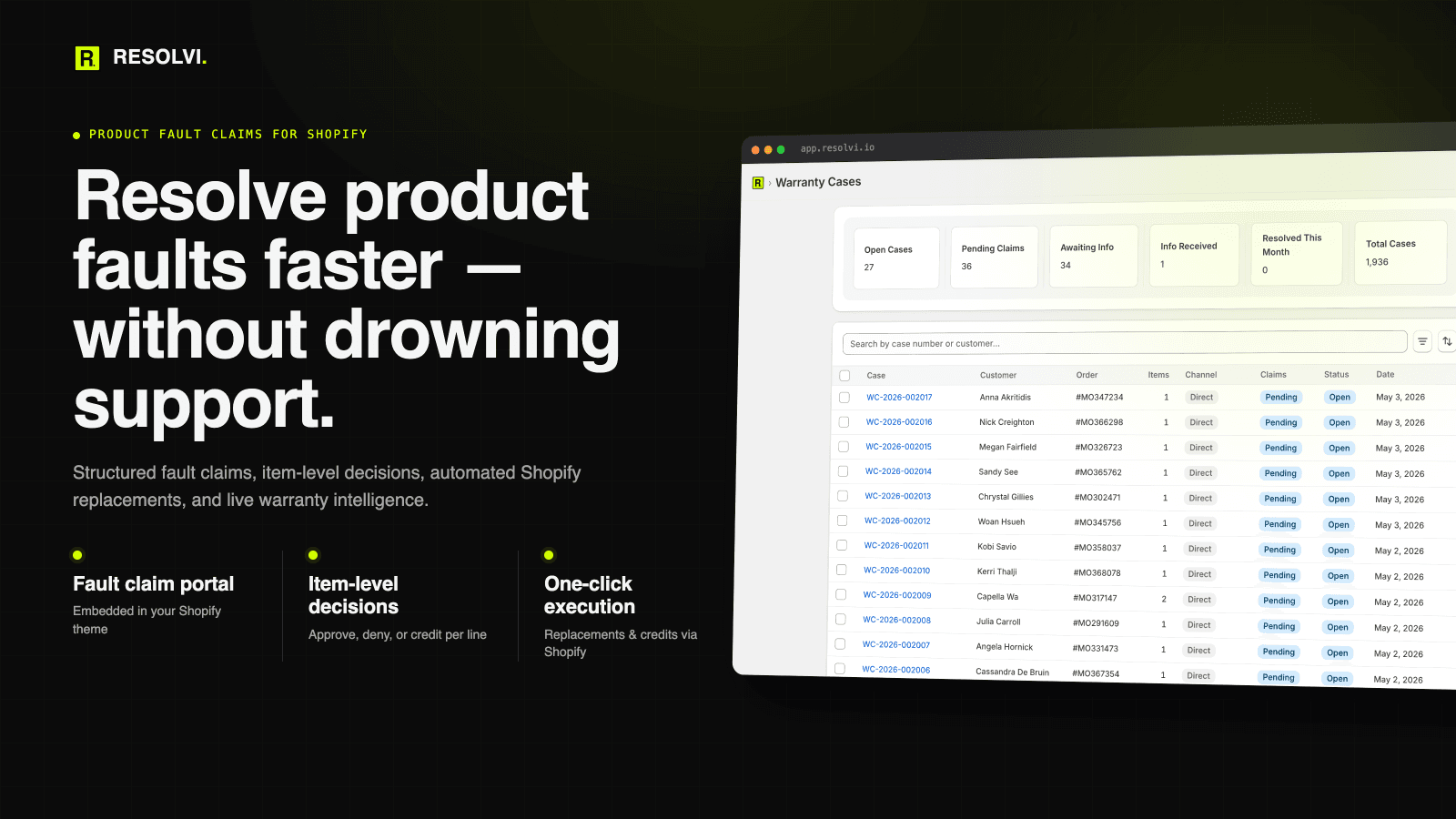Click the sort arrows icon beside filter
The image size is (1456, 819).
[x=1447, y=341]
